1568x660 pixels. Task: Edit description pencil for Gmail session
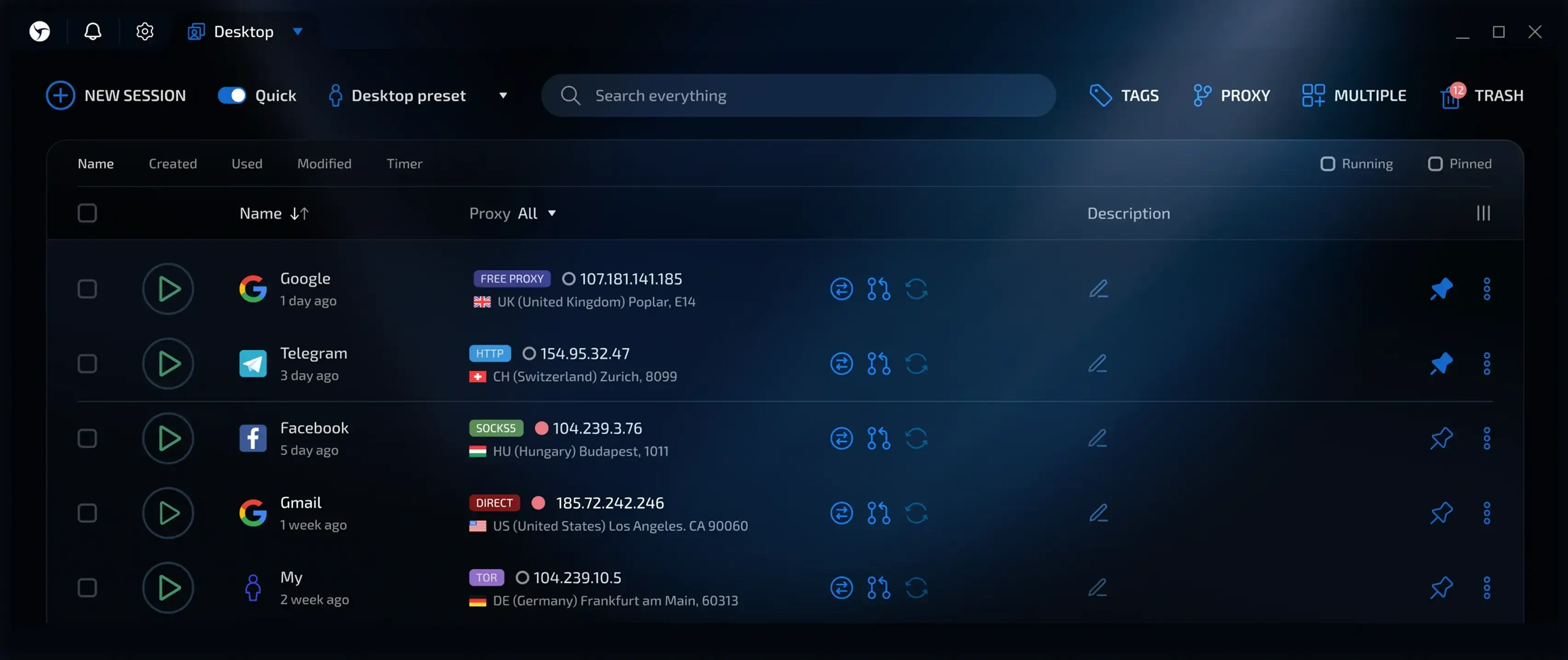pos(1098,513)
